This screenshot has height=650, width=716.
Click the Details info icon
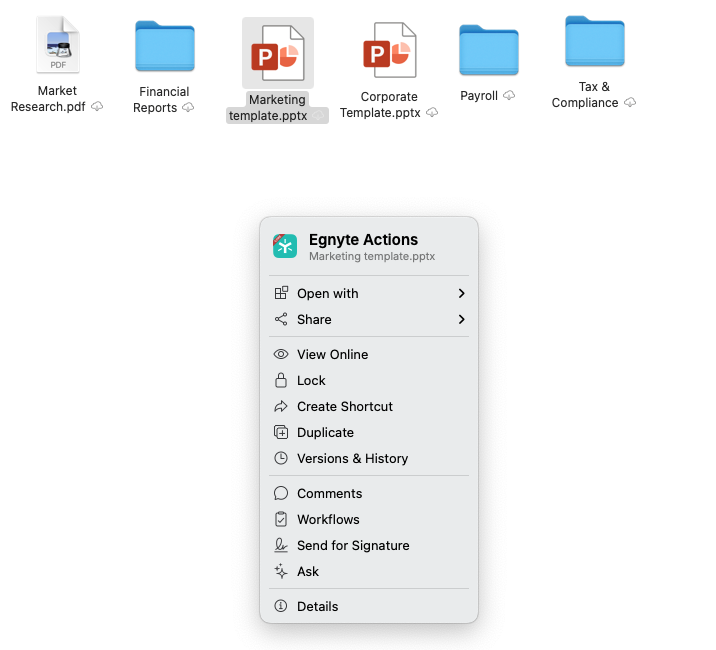[281, 606]
